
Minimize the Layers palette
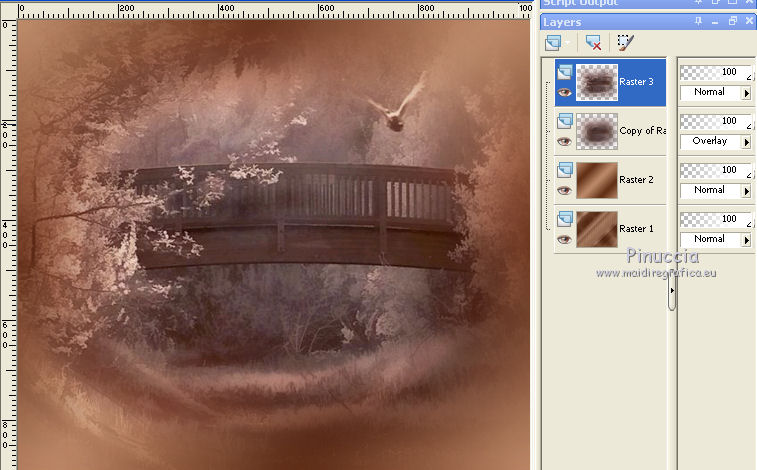[715, 22]
